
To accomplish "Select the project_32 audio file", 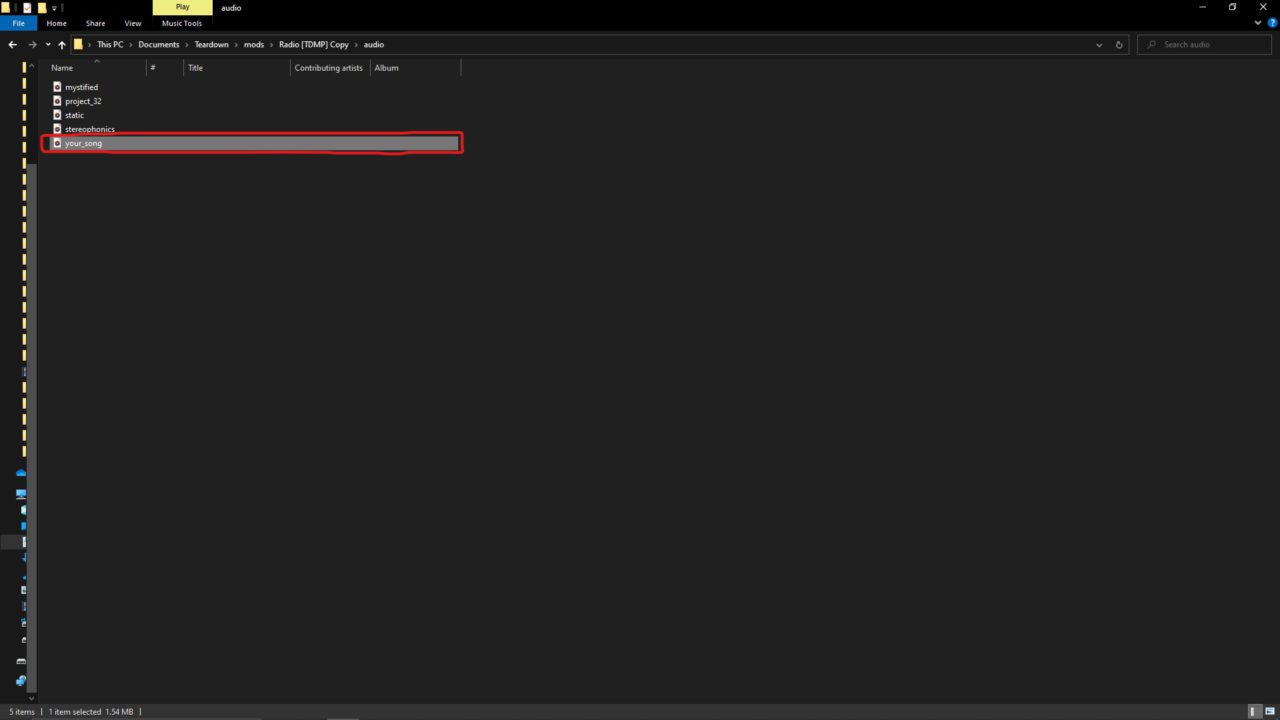I will pyautogui.click(x=83, y=101).
